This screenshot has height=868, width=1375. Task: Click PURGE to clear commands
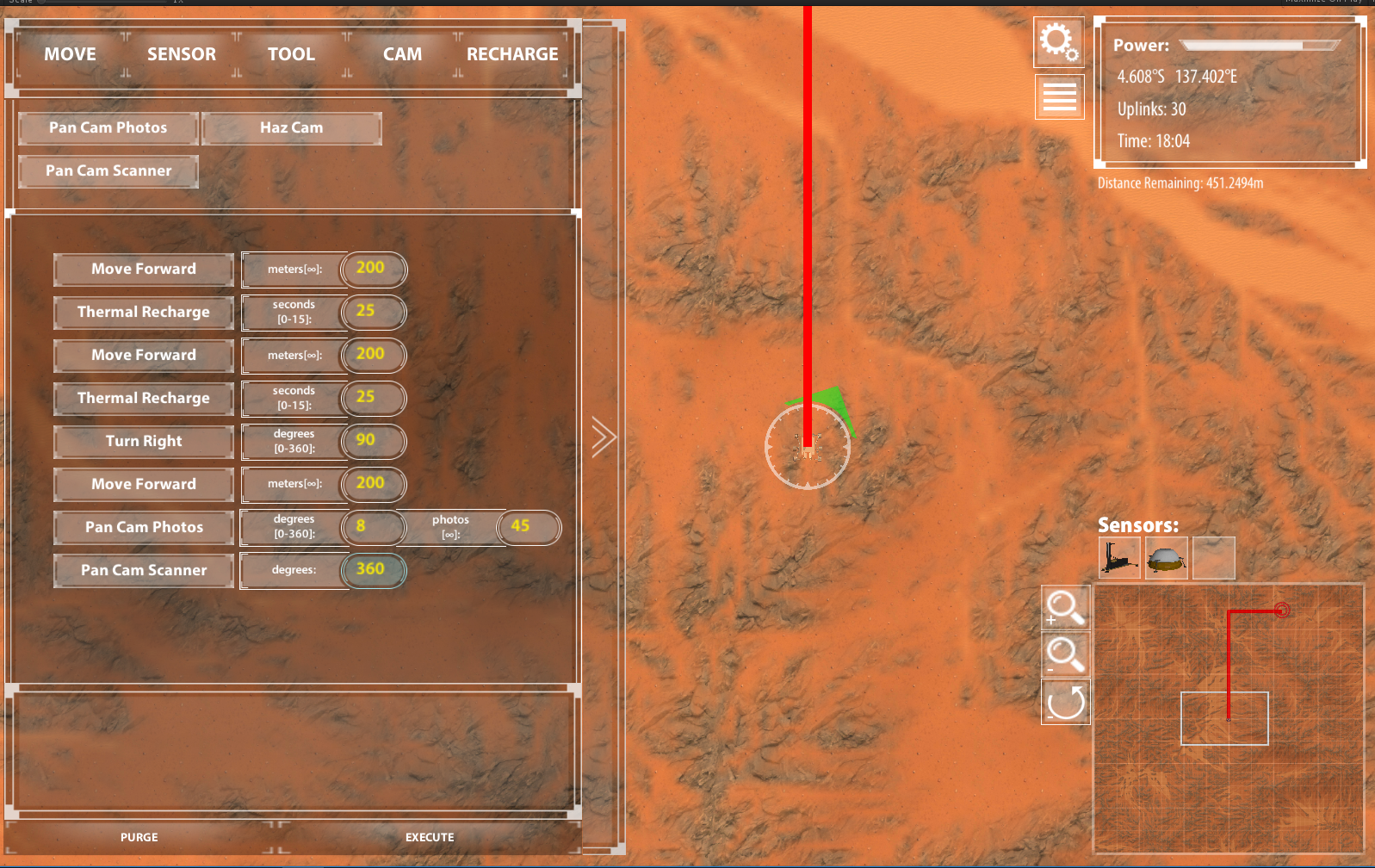[139, 837]
